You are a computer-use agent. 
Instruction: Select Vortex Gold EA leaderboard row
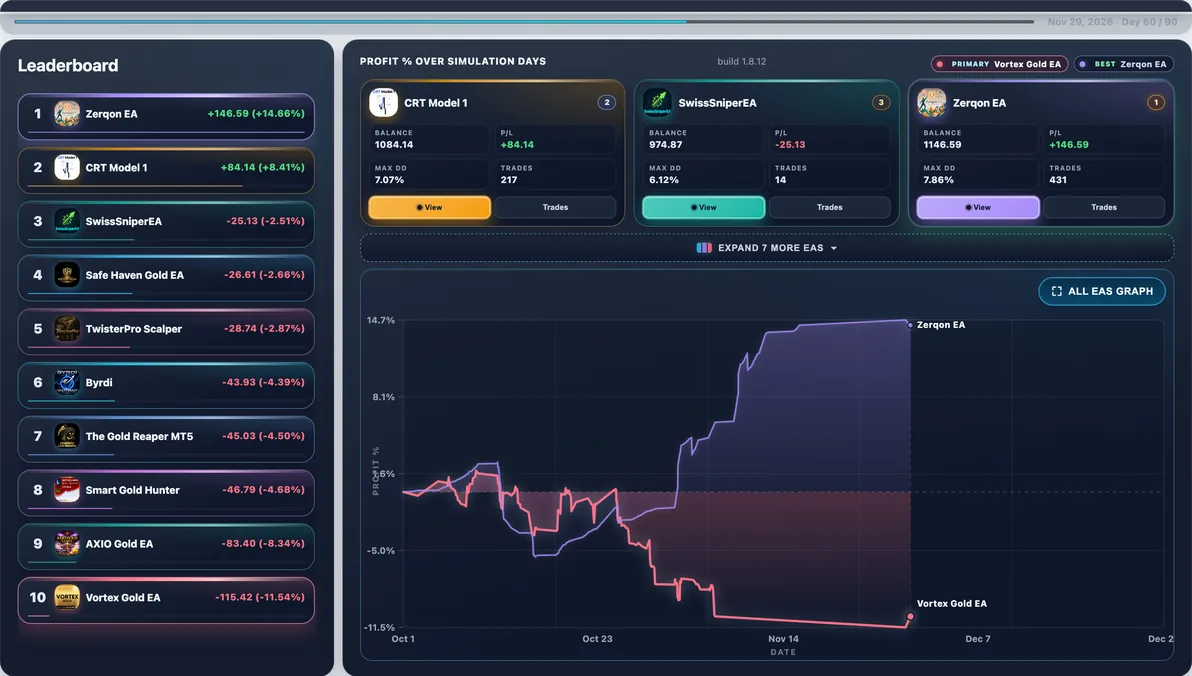(166, 600)
